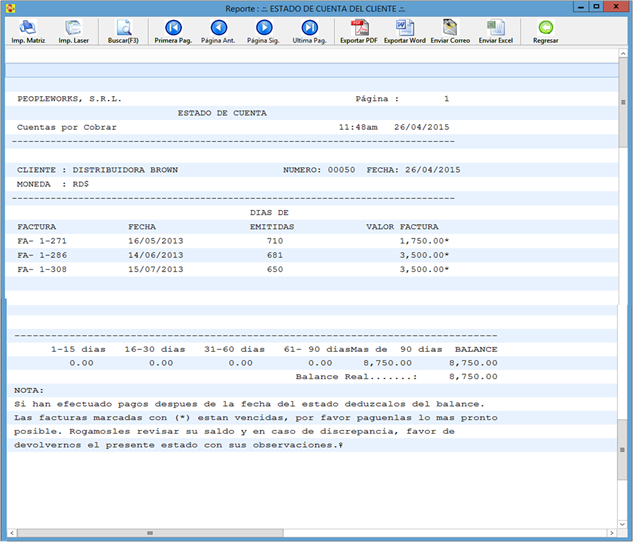
Task: Navigate to Página Ant.
Action: click(x=218, y=31)
